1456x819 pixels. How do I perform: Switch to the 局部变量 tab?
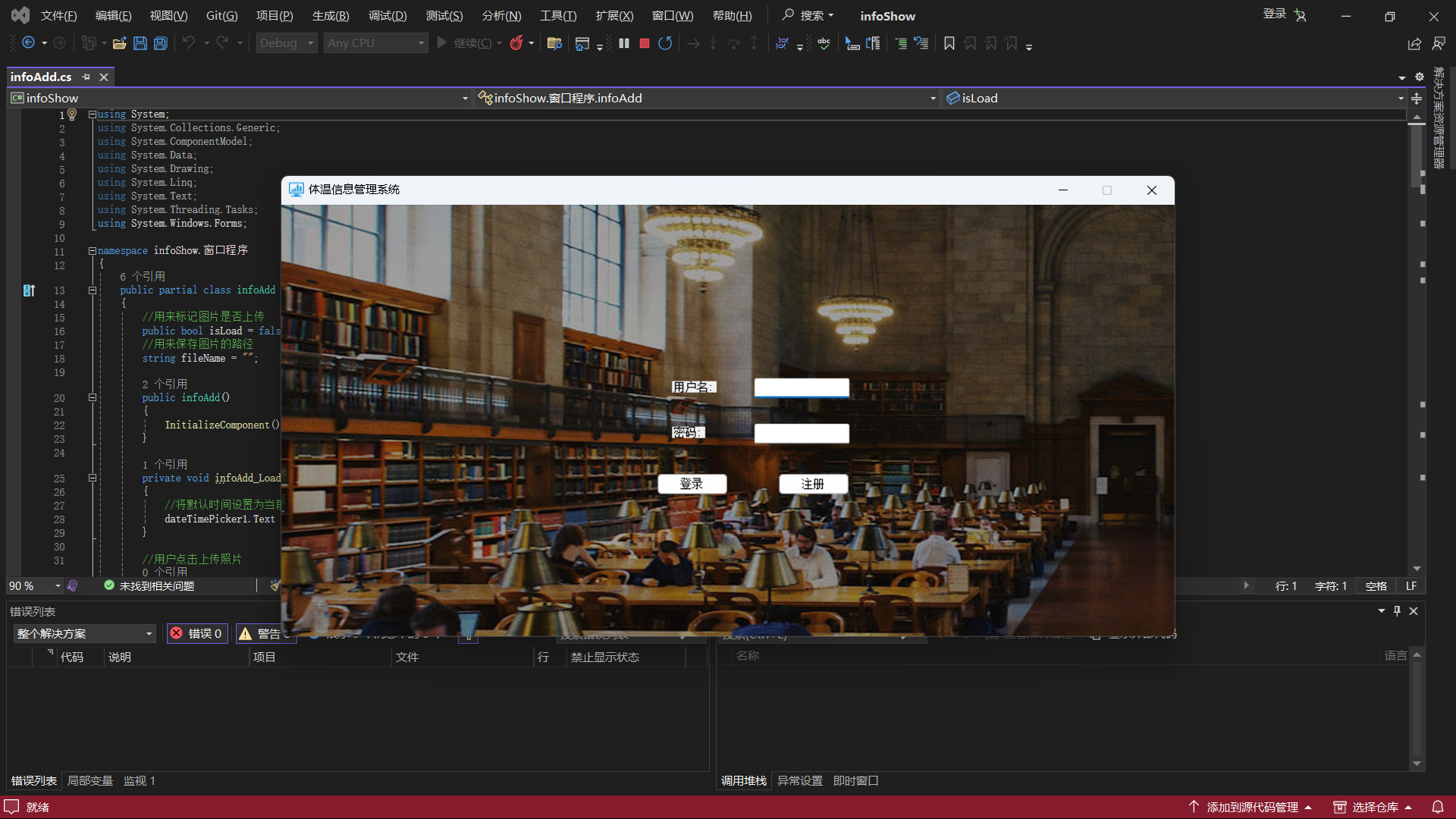[89, 780]
